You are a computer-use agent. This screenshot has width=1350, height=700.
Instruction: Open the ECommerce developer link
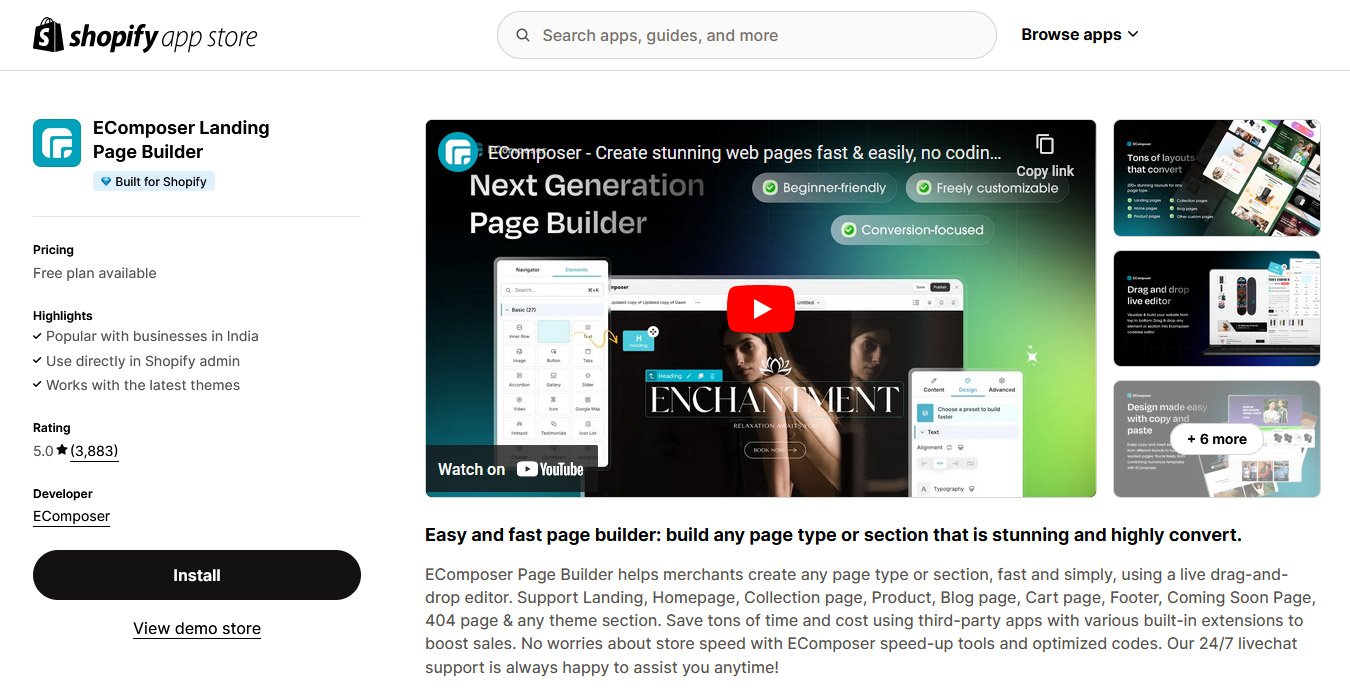[x=71, y=516]
